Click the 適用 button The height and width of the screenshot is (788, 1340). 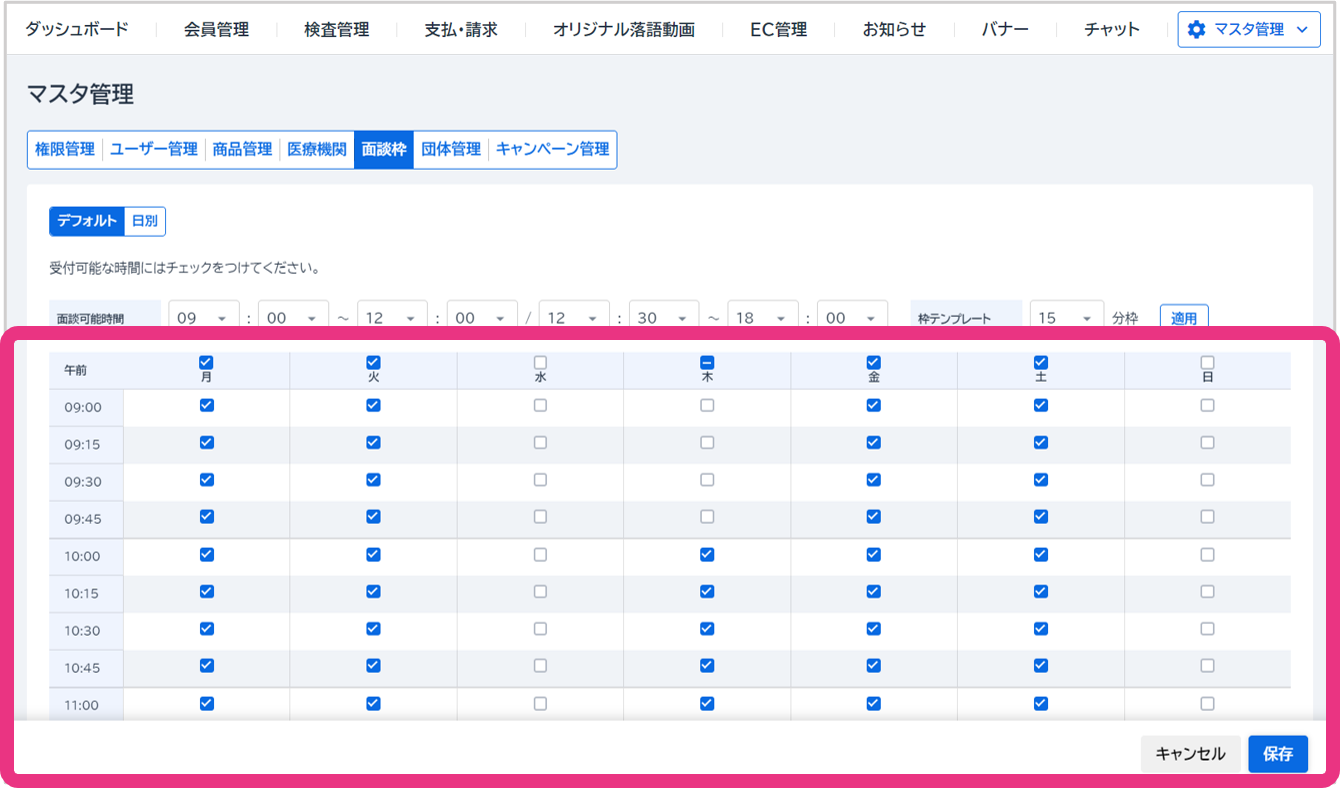(x=1184, y=318)
